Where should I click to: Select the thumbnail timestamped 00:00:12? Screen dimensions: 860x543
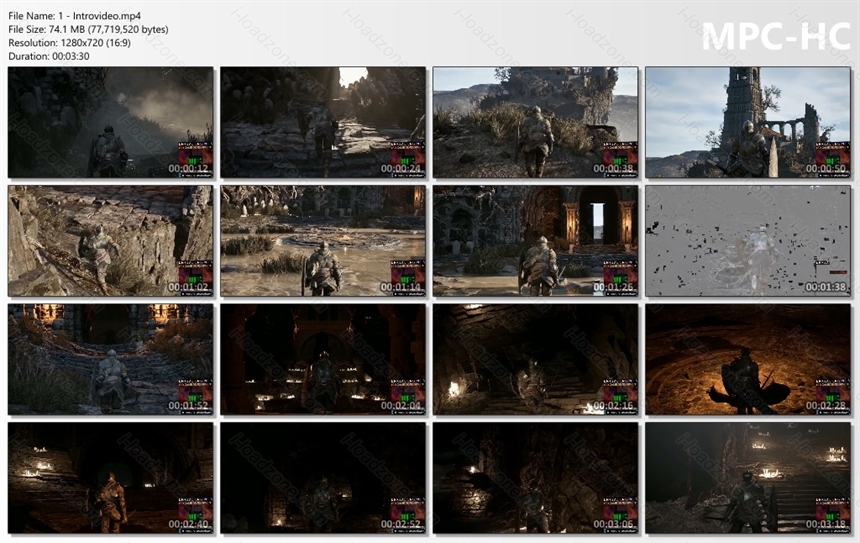coord(111,122)
